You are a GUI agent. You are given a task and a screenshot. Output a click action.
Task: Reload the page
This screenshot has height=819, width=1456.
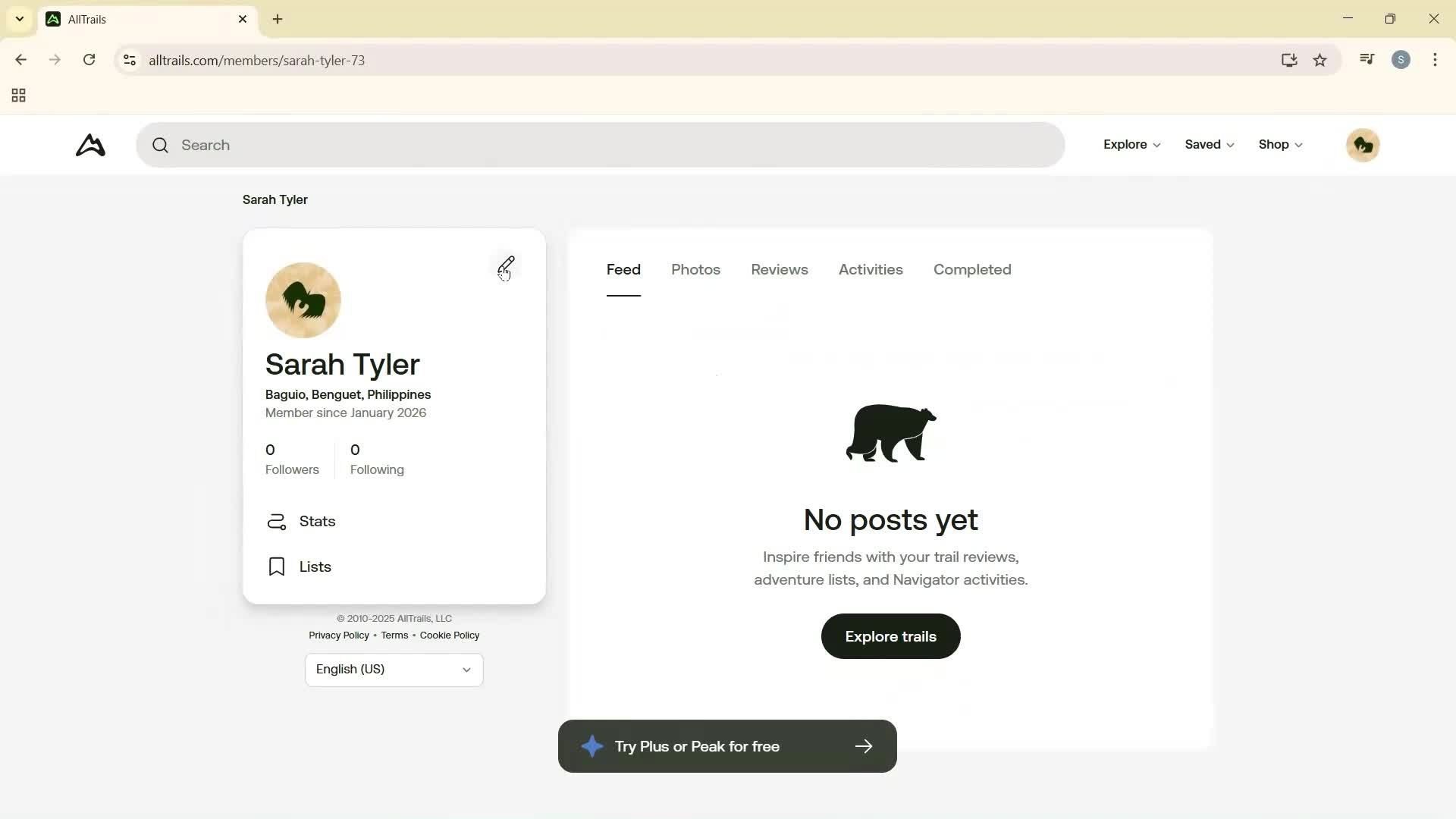[x=89, y=60]
